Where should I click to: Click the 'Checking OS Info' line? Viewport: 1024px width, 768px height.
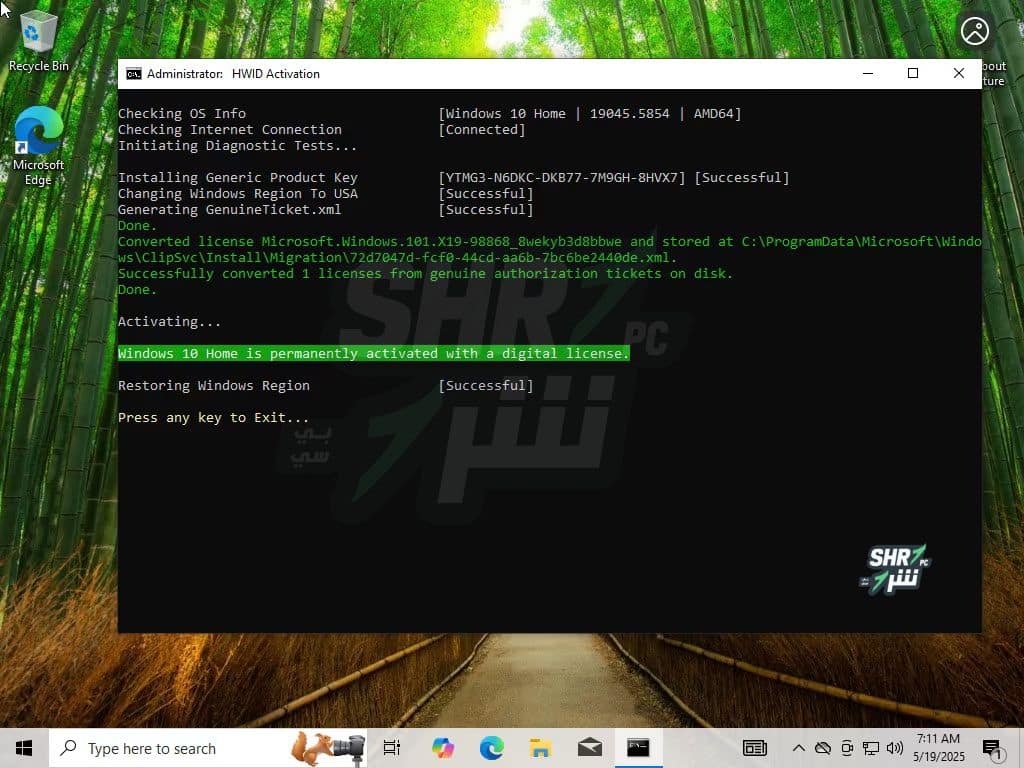click(x=182, y=114)
